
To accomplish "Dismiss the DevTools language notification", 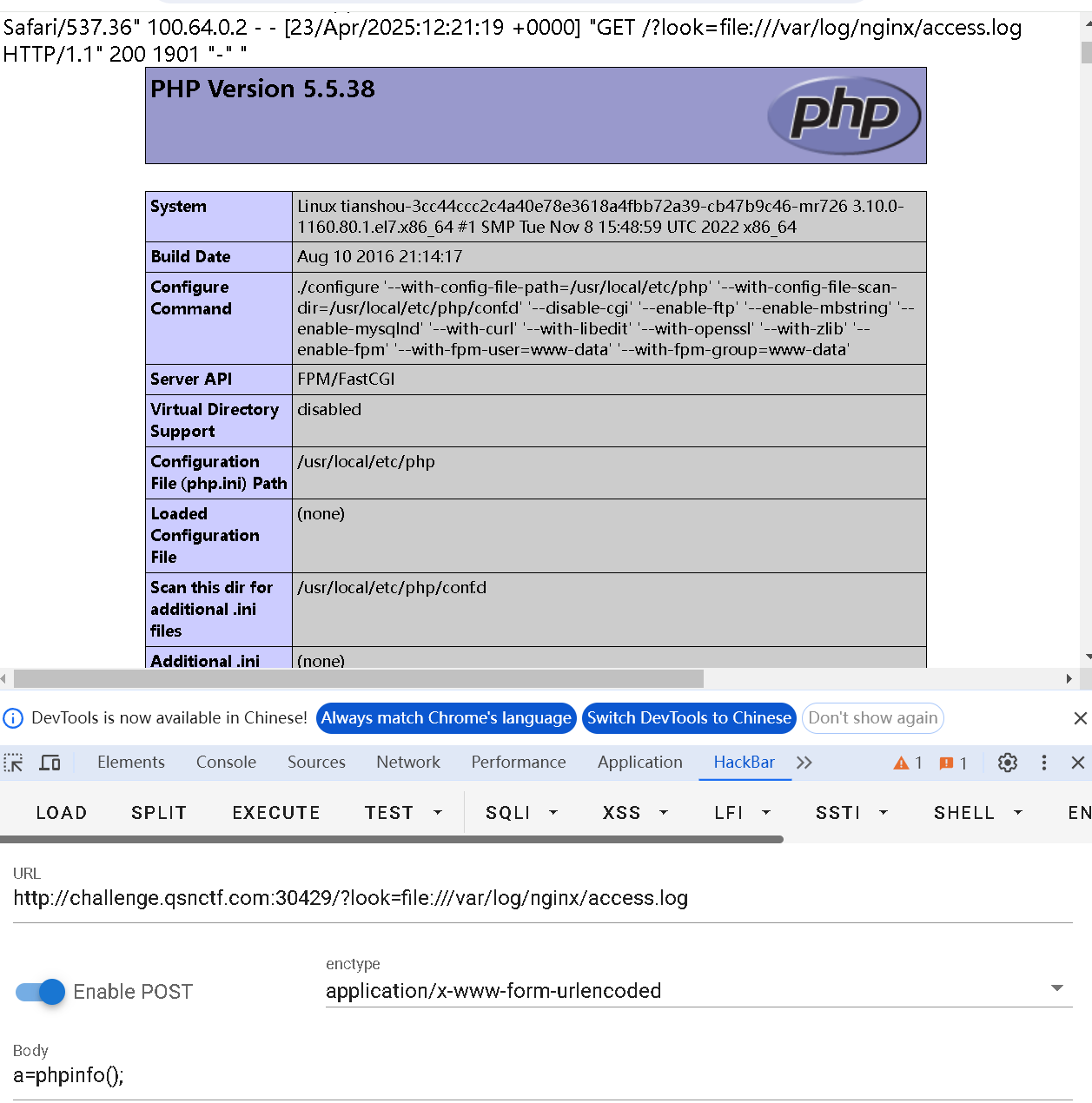I will tap(1080, 718).
